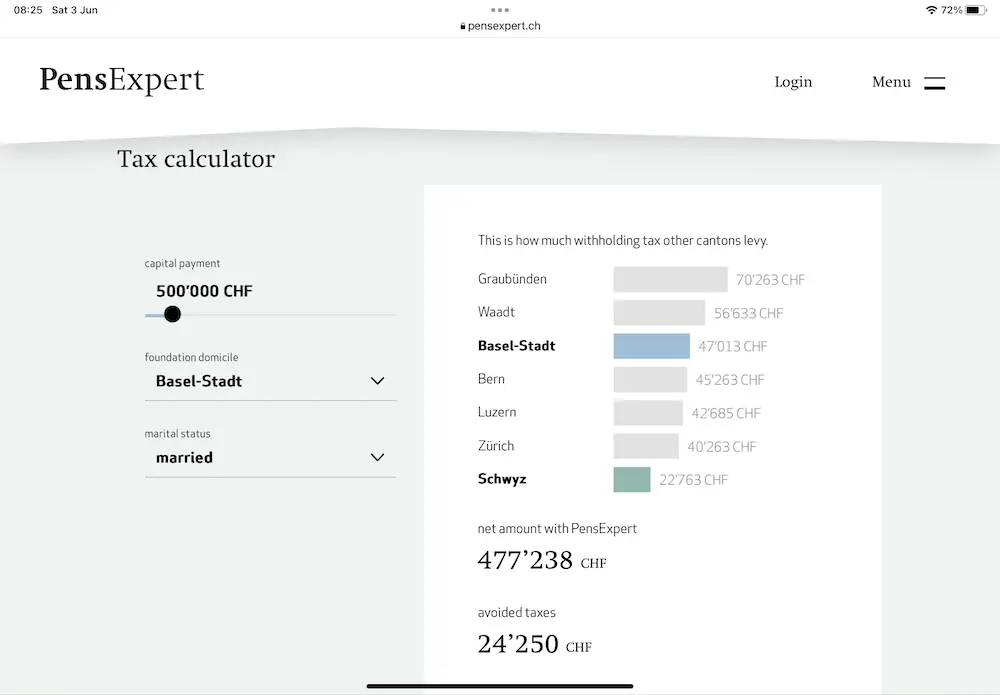Click the capital payment label
Screen dimensions: 1000x695
coord(182,263)
